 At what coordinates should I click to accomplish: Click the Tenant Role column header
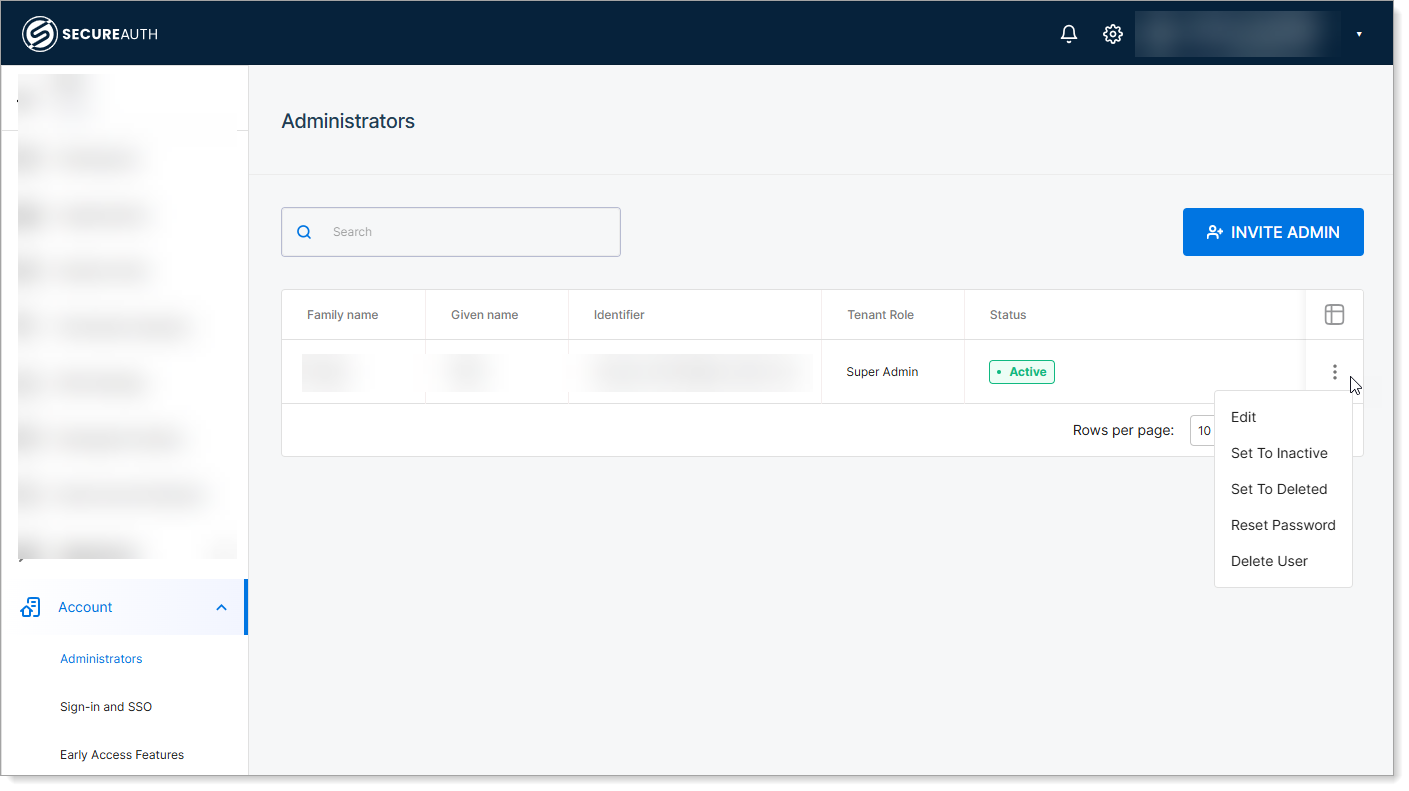881,315
